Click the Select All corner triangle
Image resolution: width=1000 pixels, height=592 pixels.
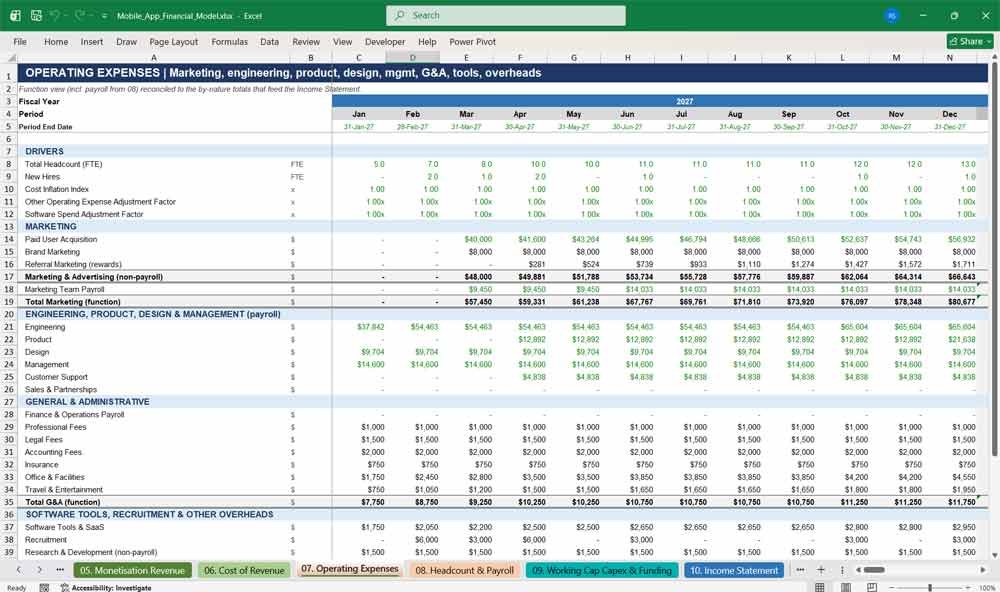tap(11, 58)
